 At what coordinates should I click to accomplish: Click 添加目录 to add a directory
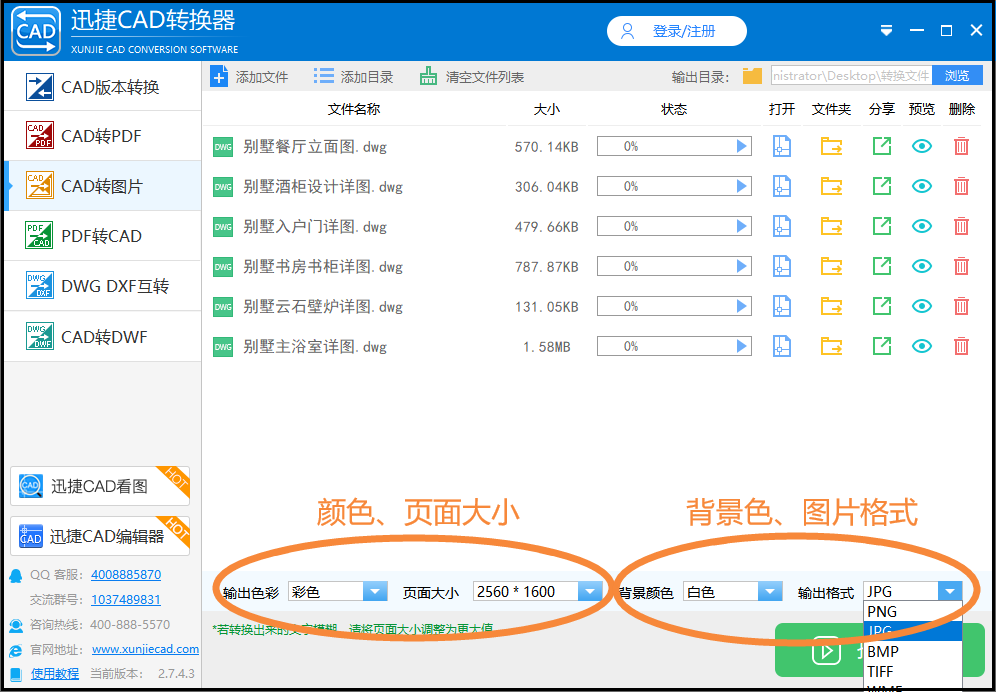354,77
